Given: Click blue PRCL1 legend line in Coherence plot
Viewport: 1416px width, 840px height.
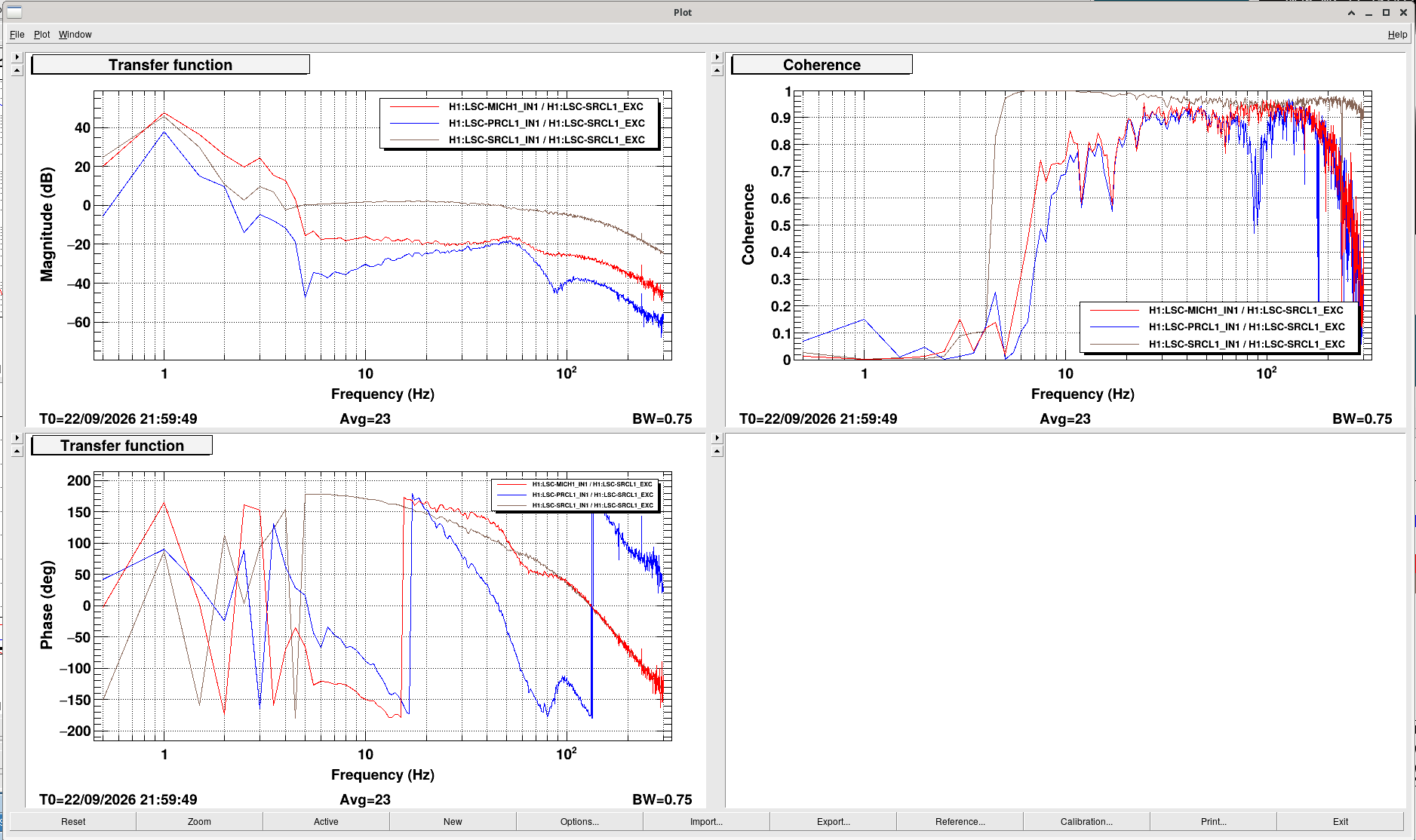Looking at the screenshot, I should pyautogui.click(x=1114, y=327).
